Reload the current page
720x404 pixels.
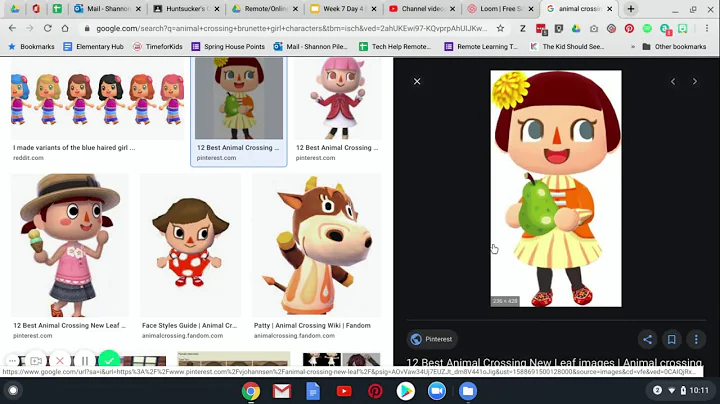click(47, 28)
